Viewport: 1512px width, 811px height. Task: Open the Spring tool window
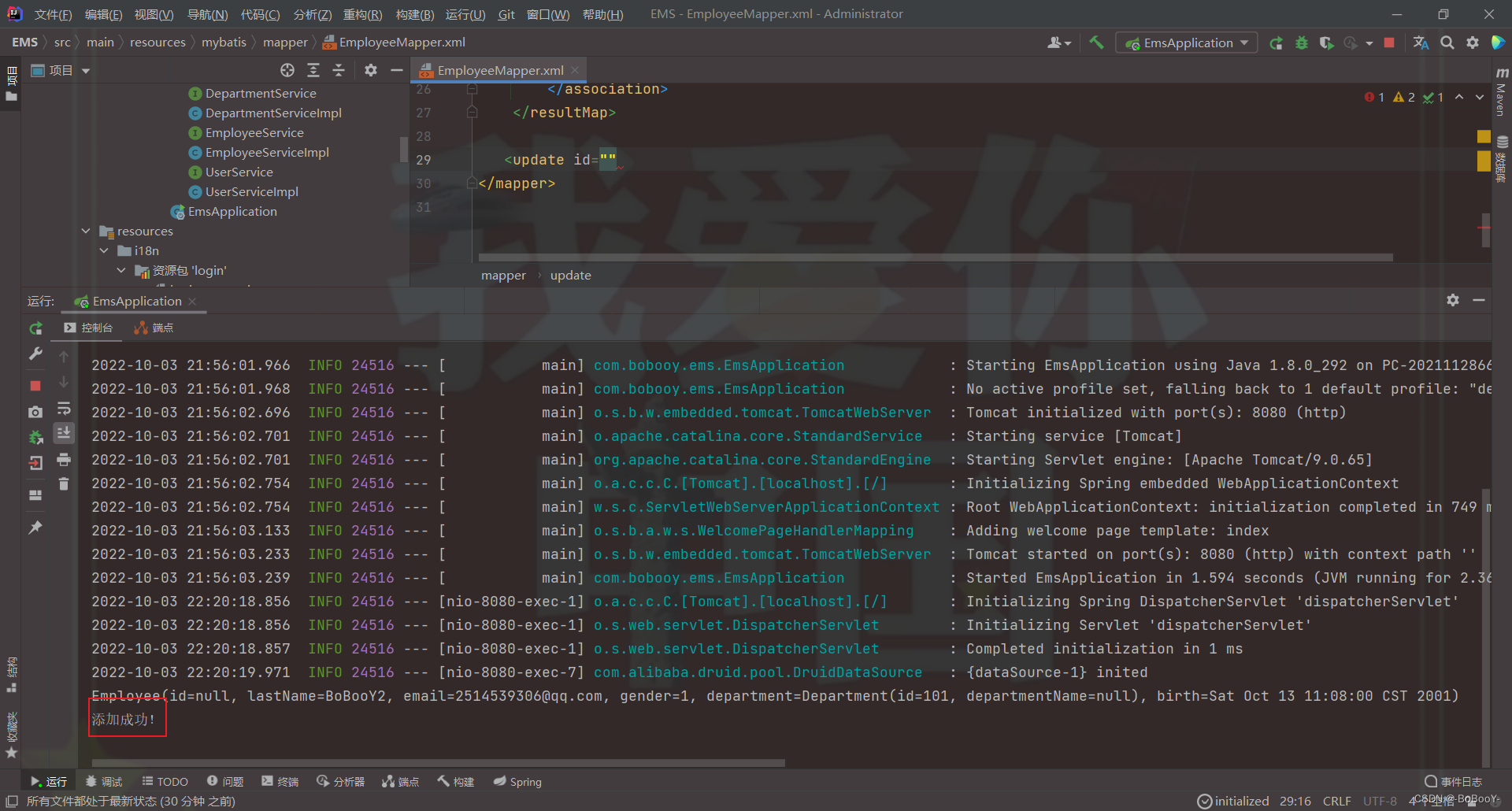517,781
